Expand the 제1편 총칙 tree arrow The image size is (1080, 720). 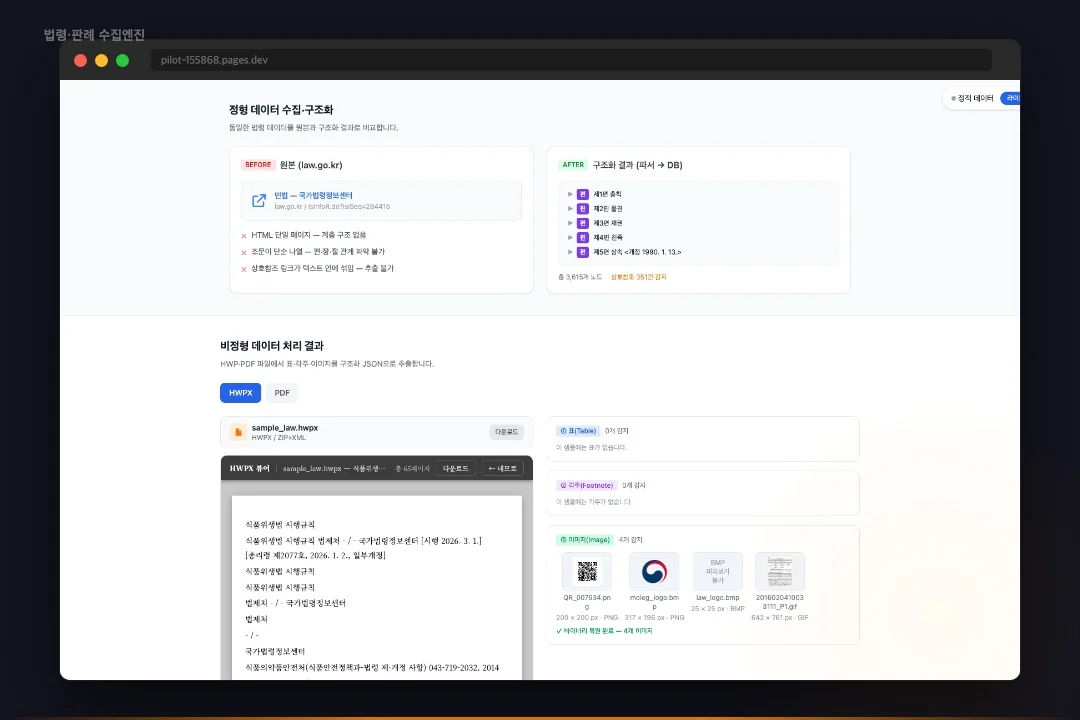(570, 194)
